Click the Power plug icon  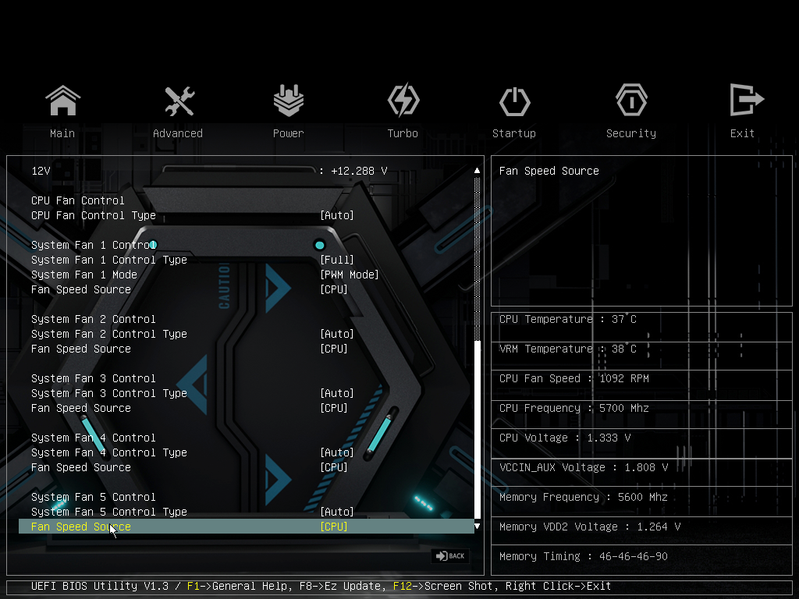pyautogui.click(x=288, y=100)
